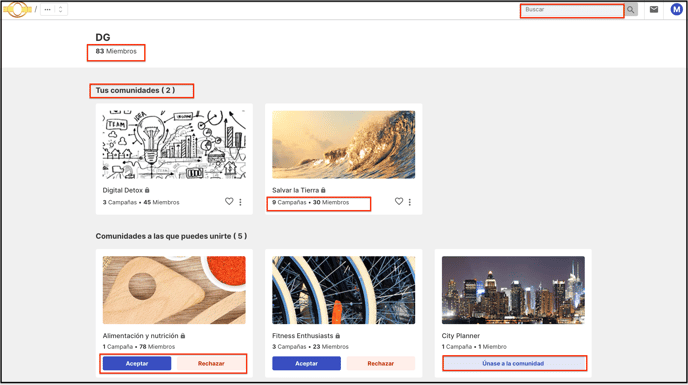
Task: Open the Digital Detox three-dot options menu
Action: (240, 202)
